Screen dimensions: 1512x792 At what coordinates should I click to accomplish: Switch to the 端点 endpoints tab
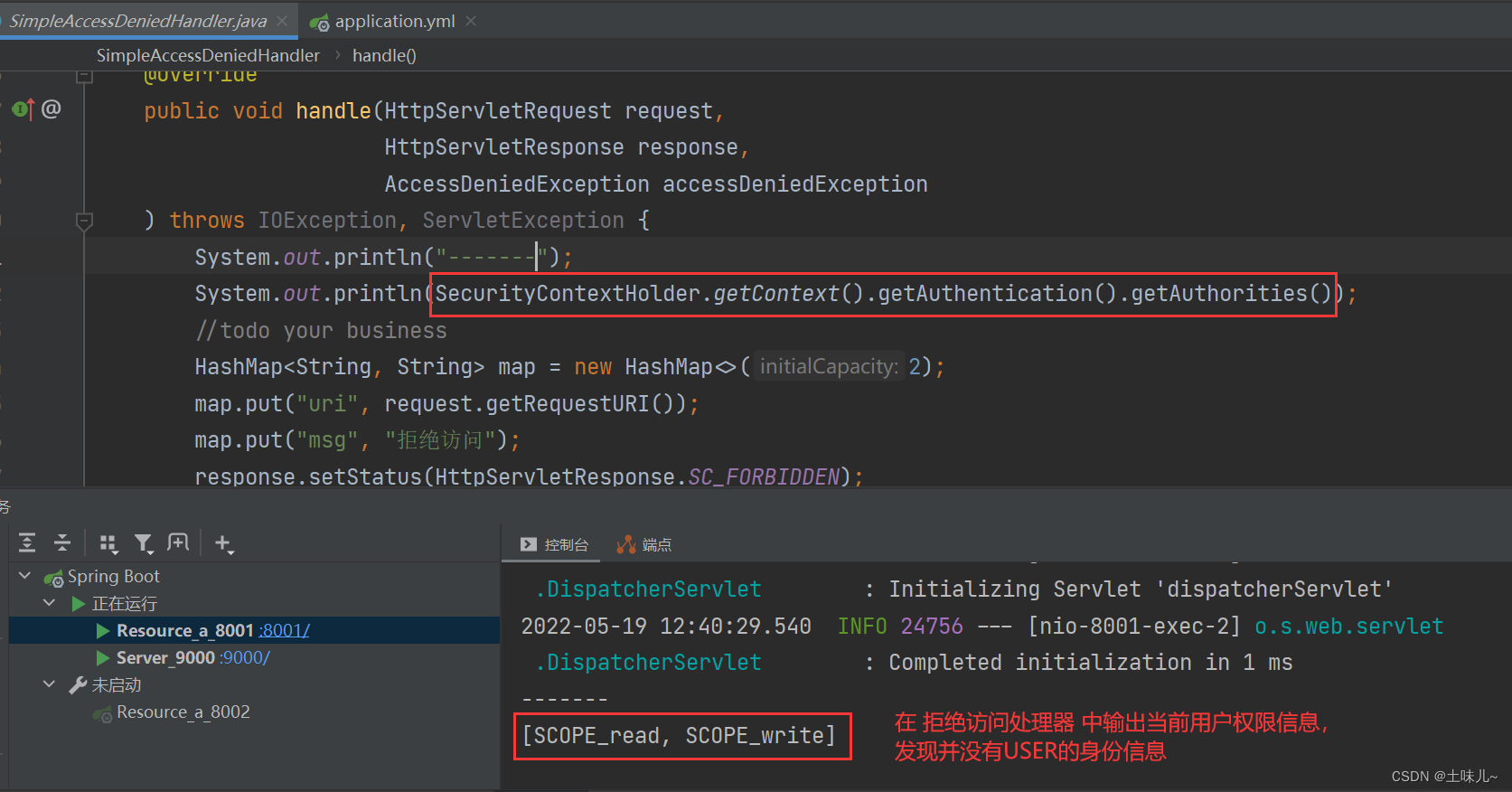tap(644, 544)
